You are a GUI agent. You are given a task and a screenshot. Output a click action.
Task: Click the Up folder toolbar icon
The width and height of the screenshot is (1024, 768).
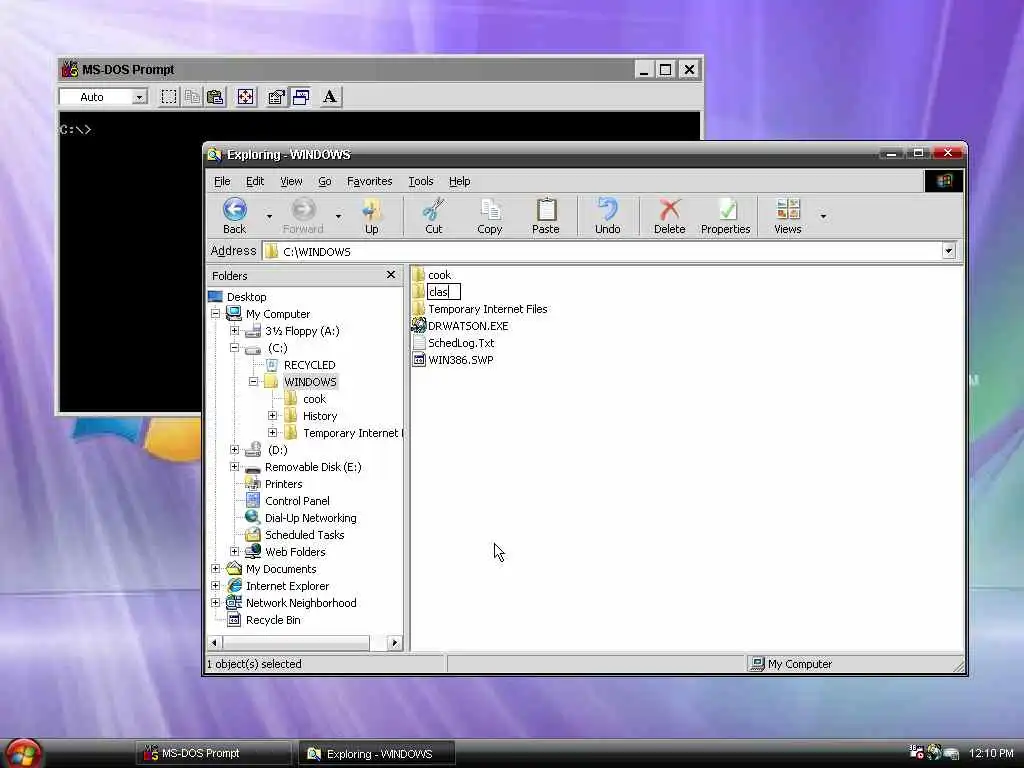click(372, 210)
